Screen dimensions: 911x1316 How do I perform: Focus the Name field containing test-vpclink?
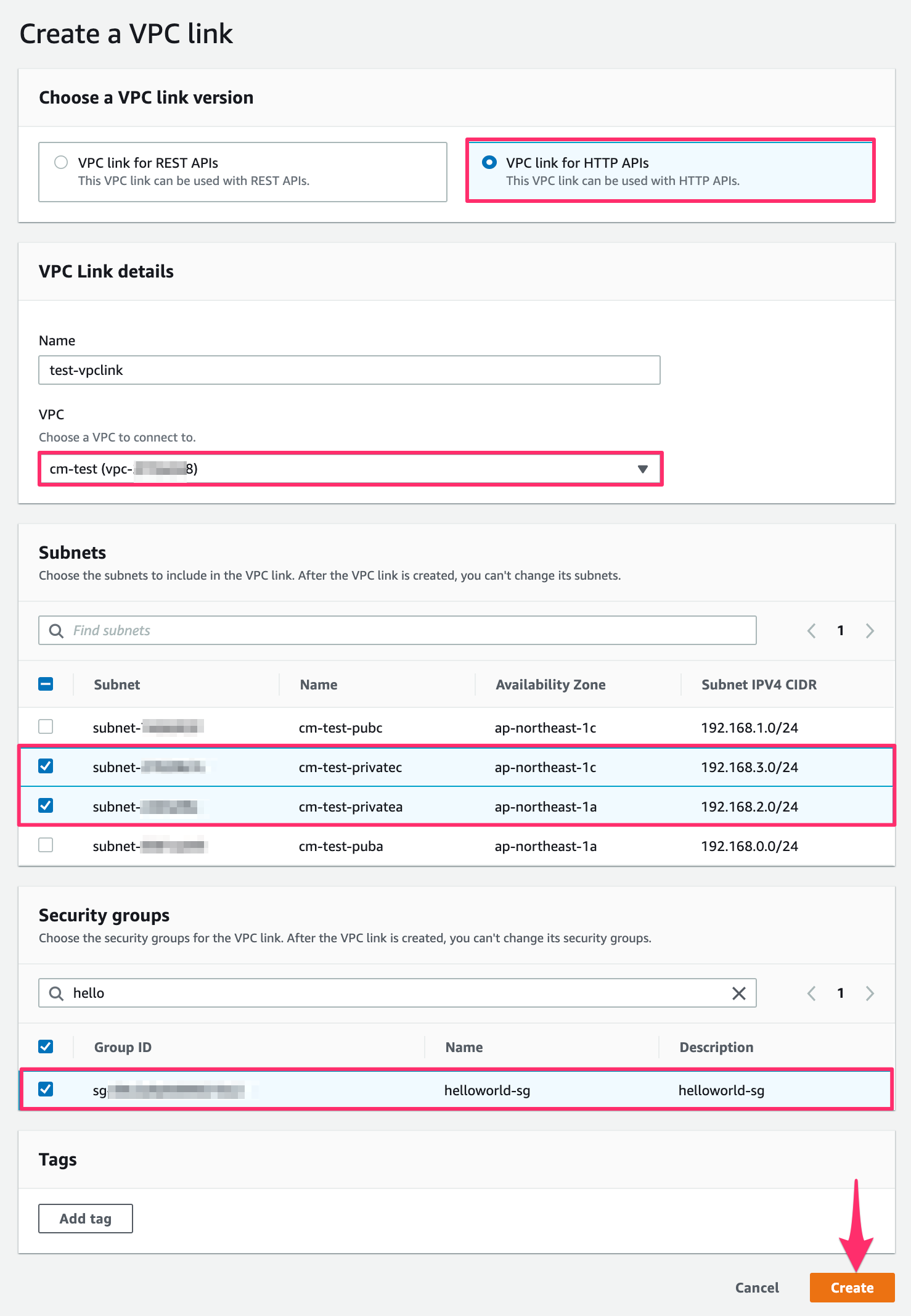pyautogui.click(x=349, y=370)
